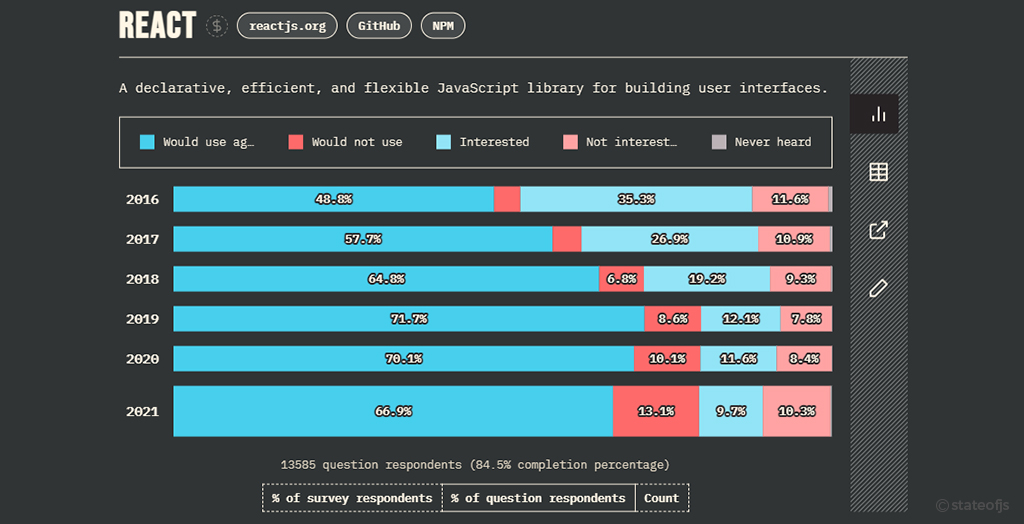The height and width of the screenshot is (524, 1024).
Task: Switch to Count view
Action: [x=662, y=498]
